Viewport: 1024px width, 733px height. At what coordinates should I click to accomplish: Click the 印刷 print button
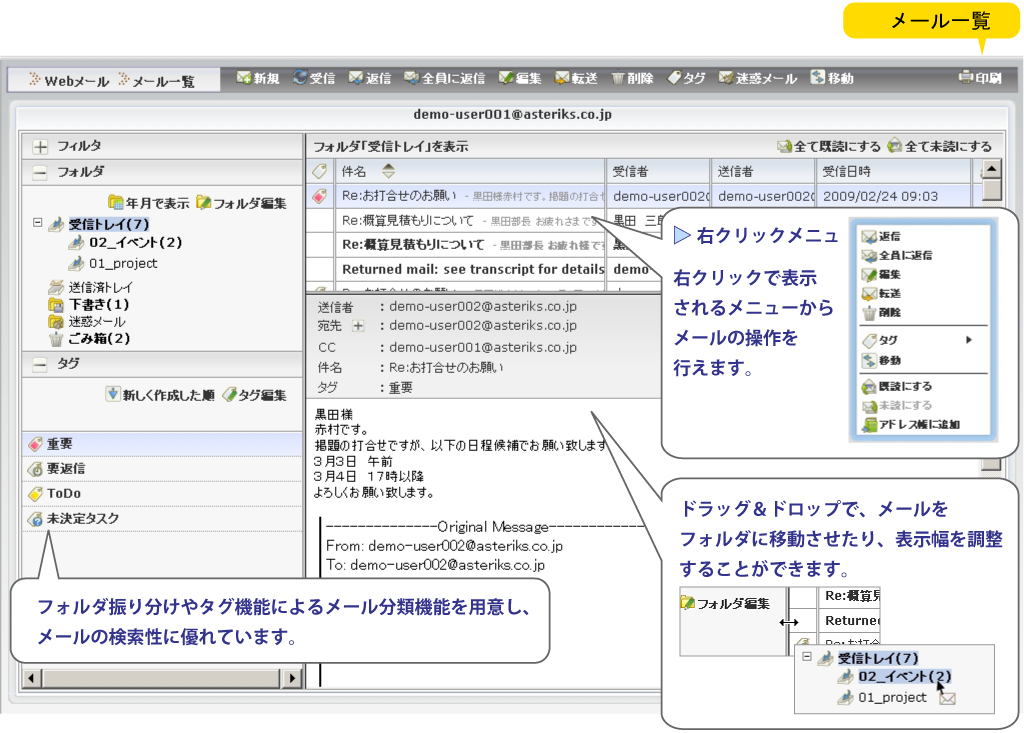pyautogui.click(x=980, y=78)
